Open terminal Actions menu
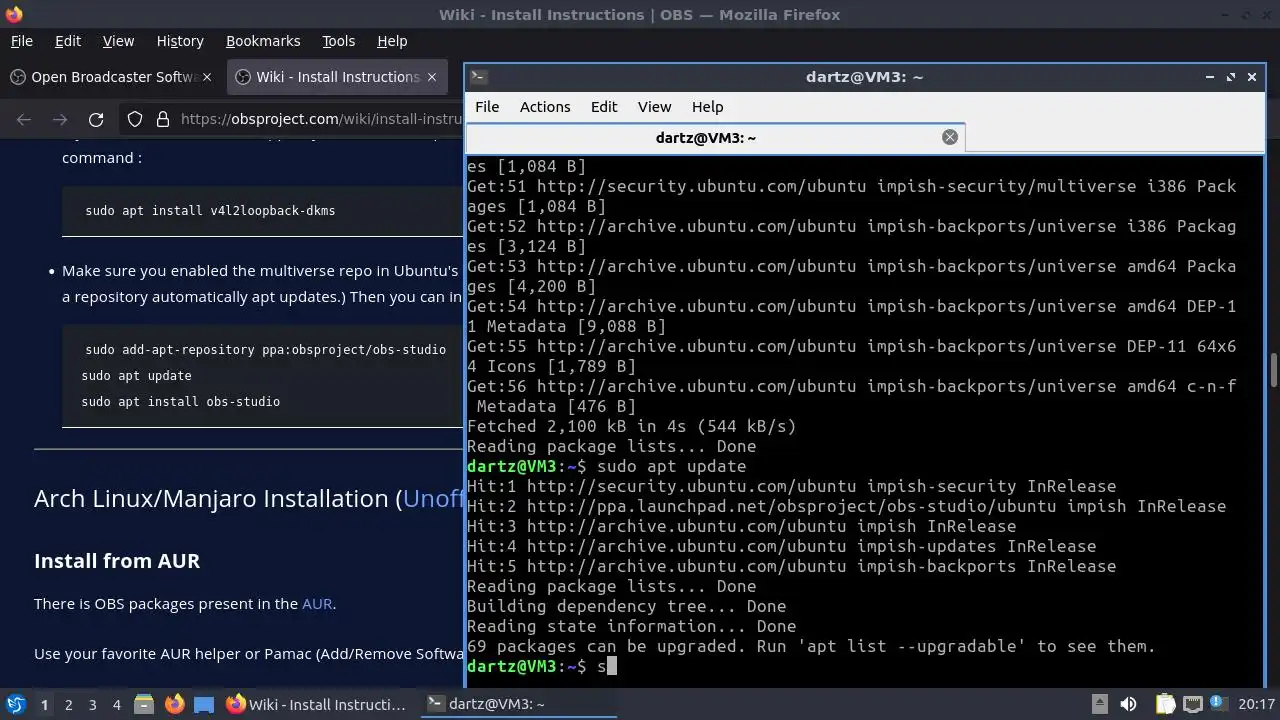The image size is (1280, 720). pos(545,107)
